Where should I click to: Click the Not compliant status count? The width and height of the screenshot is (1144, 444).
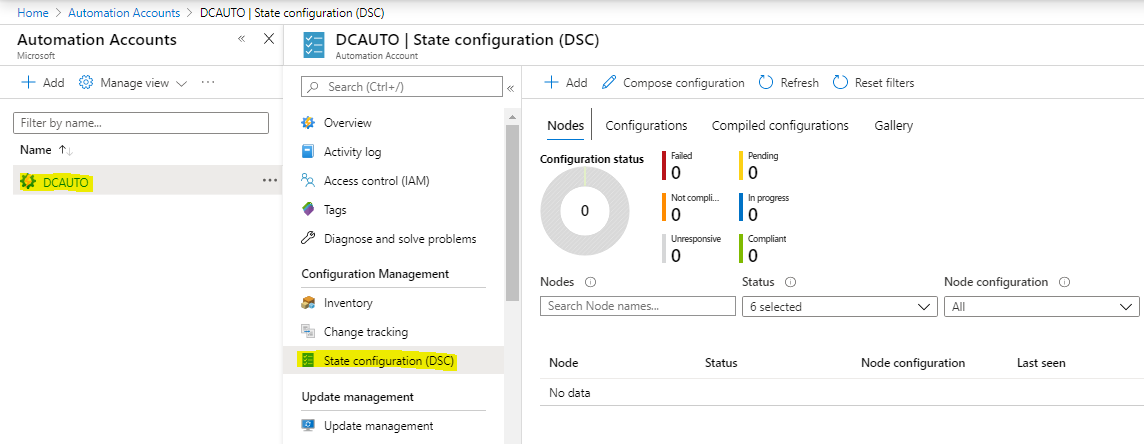676,214
